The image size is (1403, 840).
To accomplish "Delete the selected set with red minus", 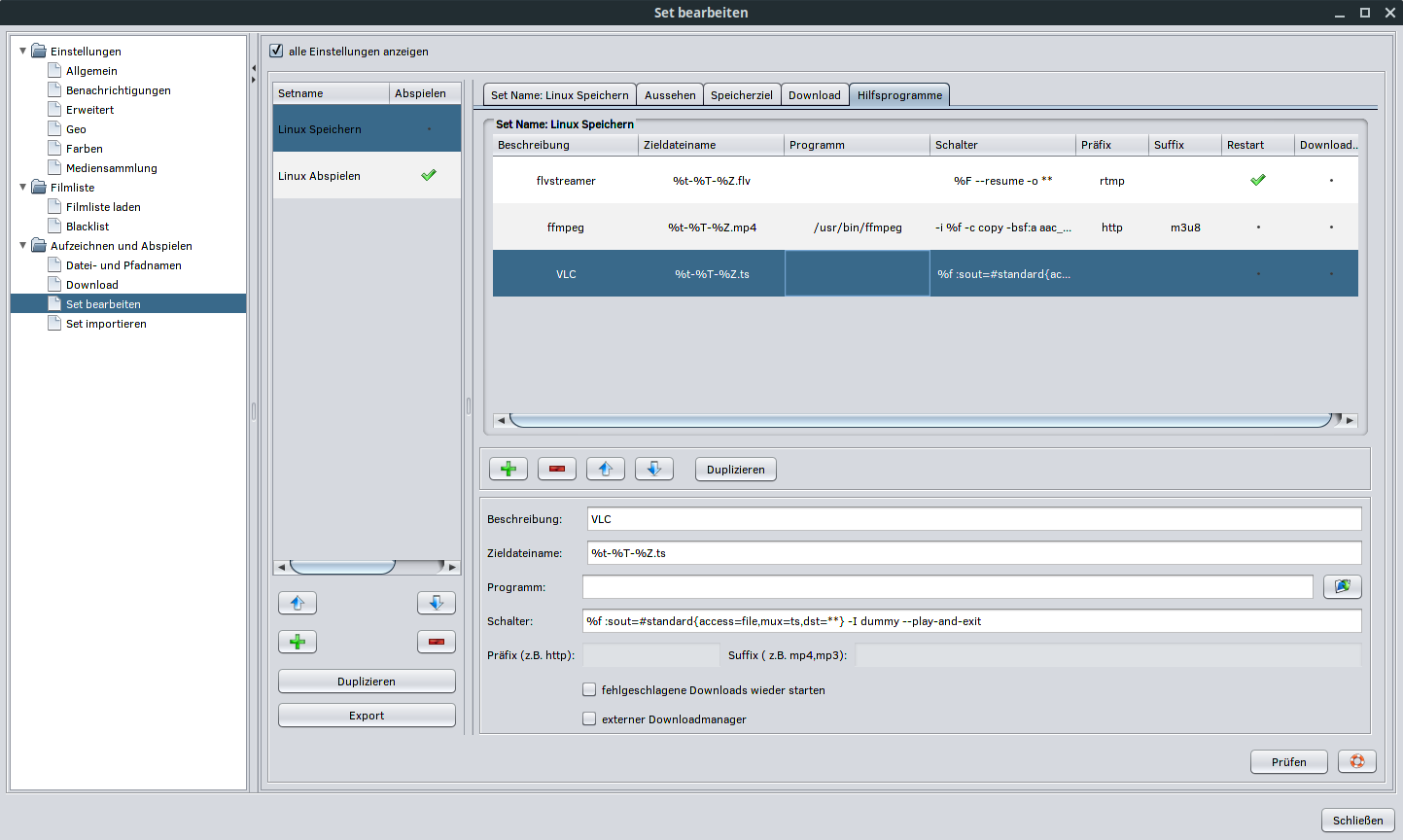I will tap(436, 642).
